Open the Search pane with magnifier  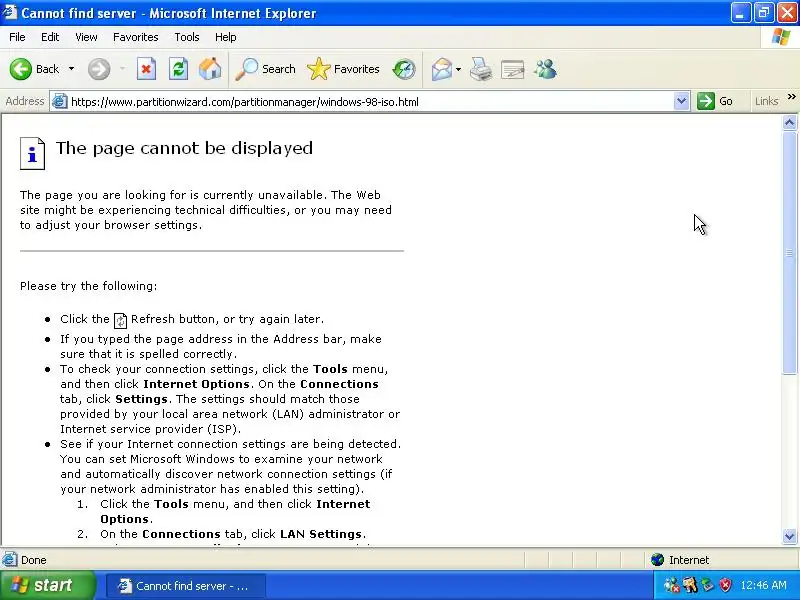[265, 69]
